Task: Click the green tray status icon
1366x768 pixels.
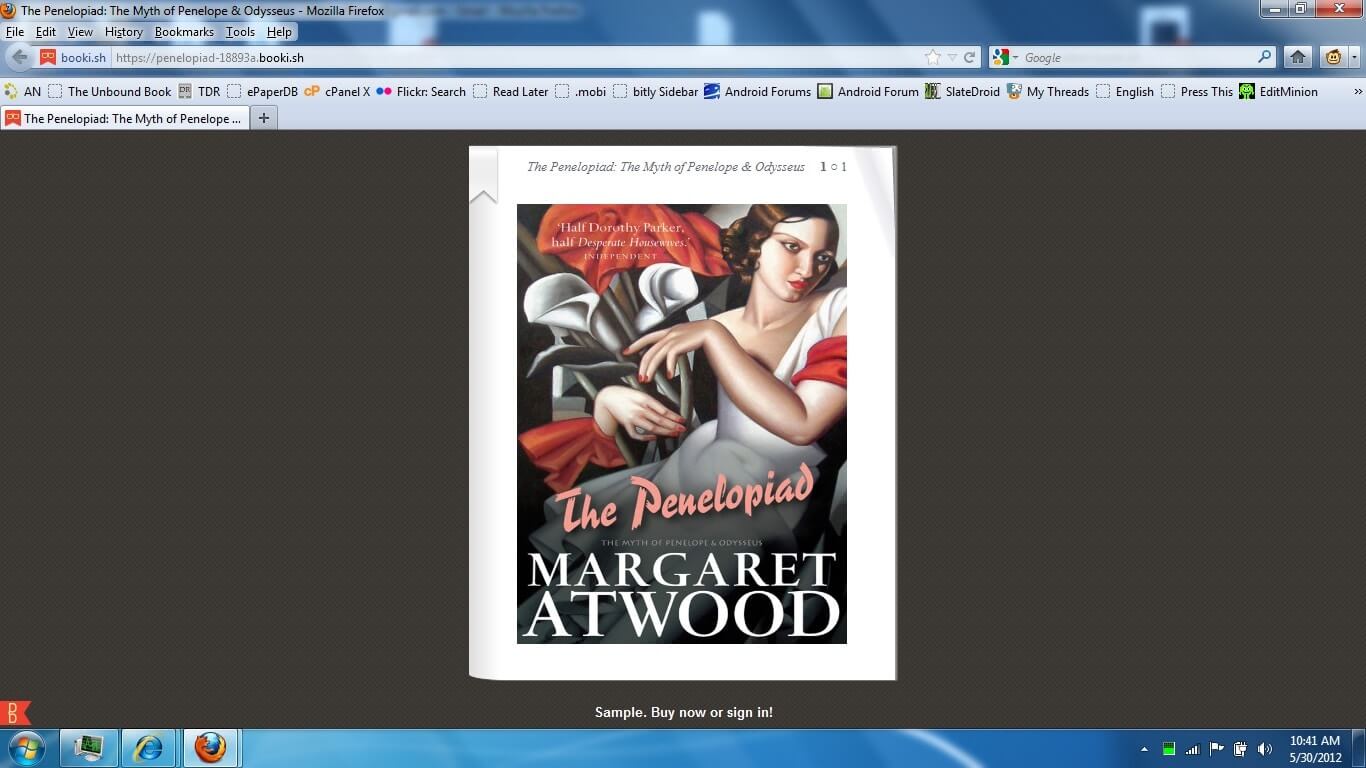Action: [x=1168, y=749]
